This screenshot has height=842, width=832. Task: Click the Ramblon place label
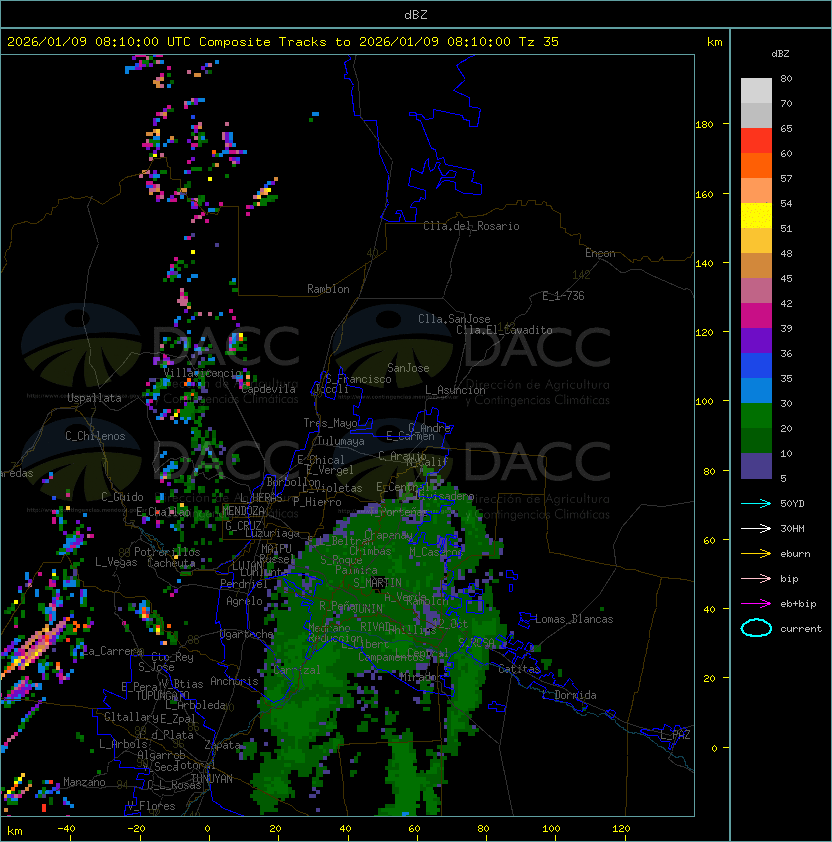click(x=328, y=289)
